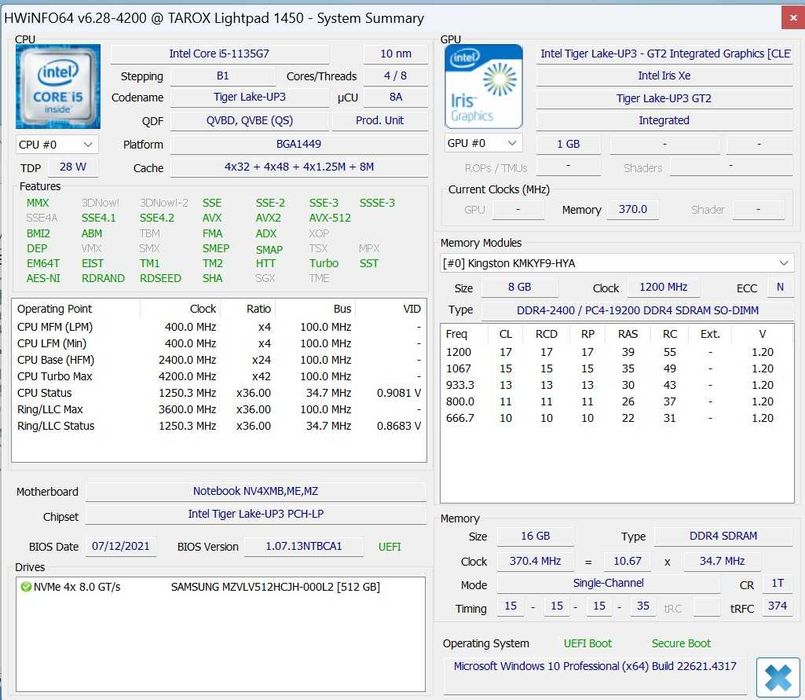The image size is (805, 700).
Task: Click the memory multiplier 10.67 field
Action: click(x=627, y=561)
